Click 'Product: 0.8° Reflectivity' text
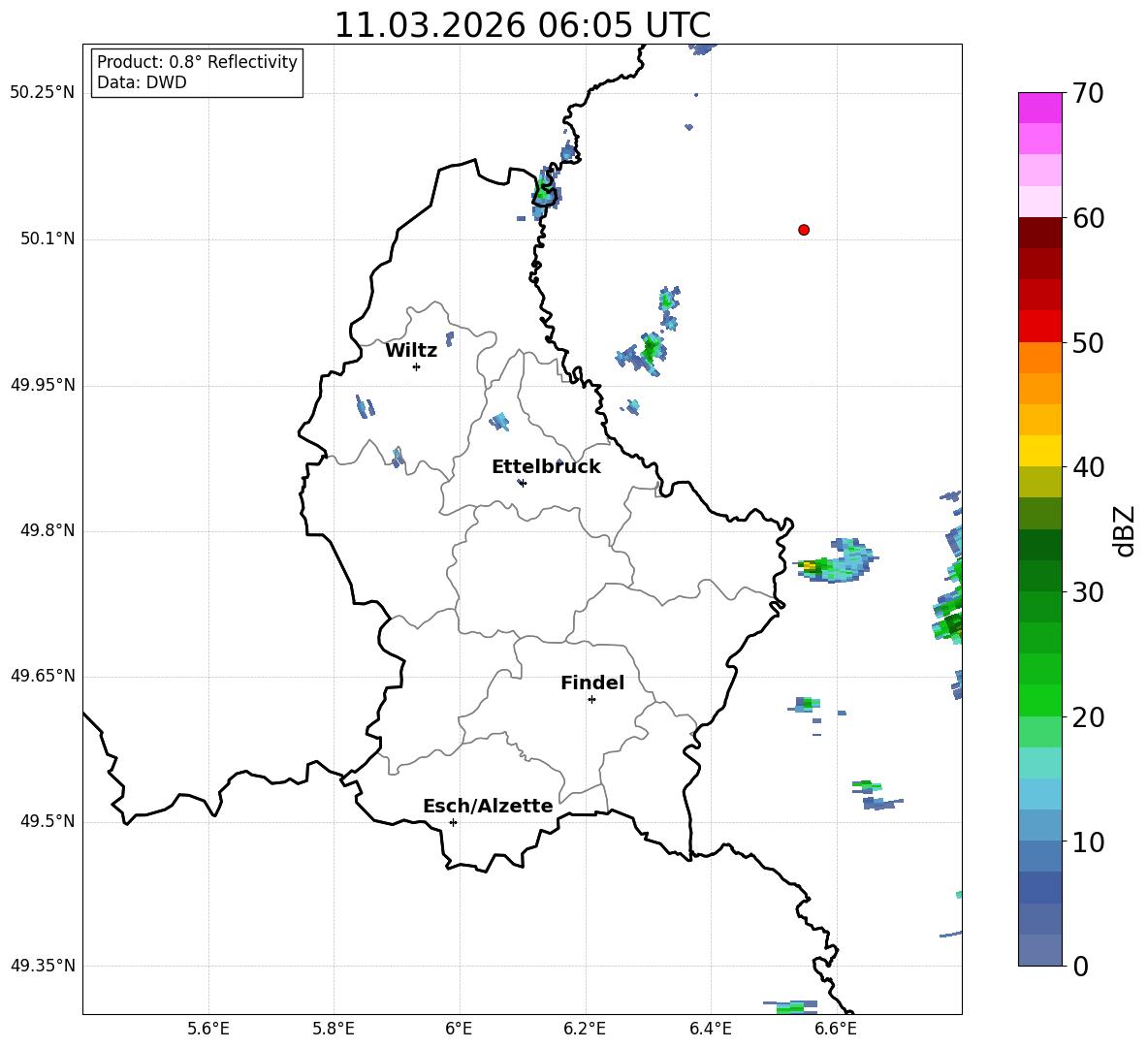Viewport: 1148px width, 1048px height. 197,62
